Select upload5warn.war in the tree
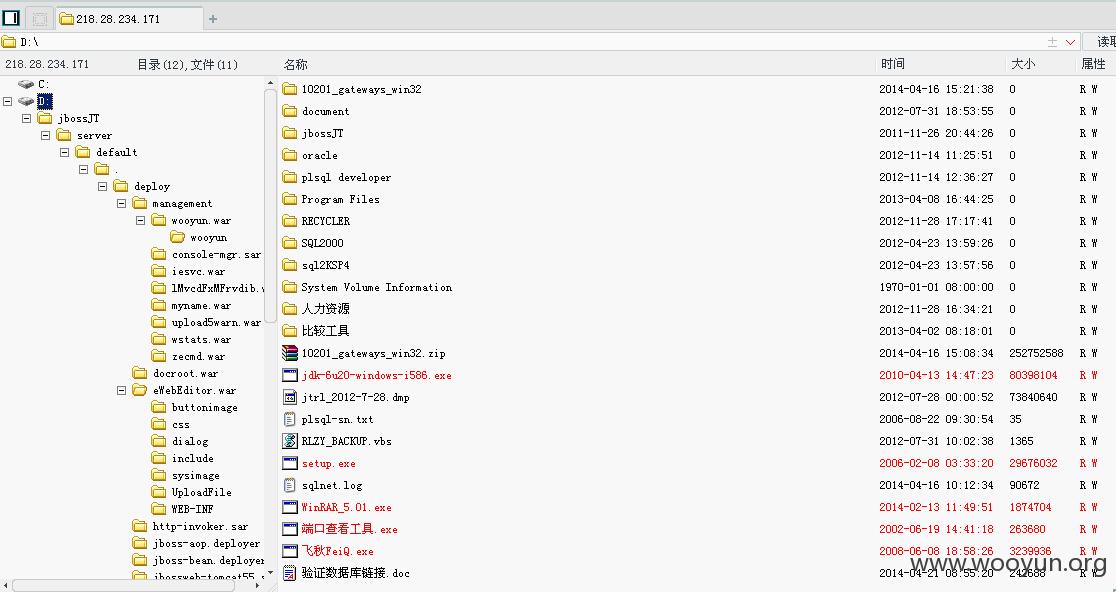 click(216, 323)
